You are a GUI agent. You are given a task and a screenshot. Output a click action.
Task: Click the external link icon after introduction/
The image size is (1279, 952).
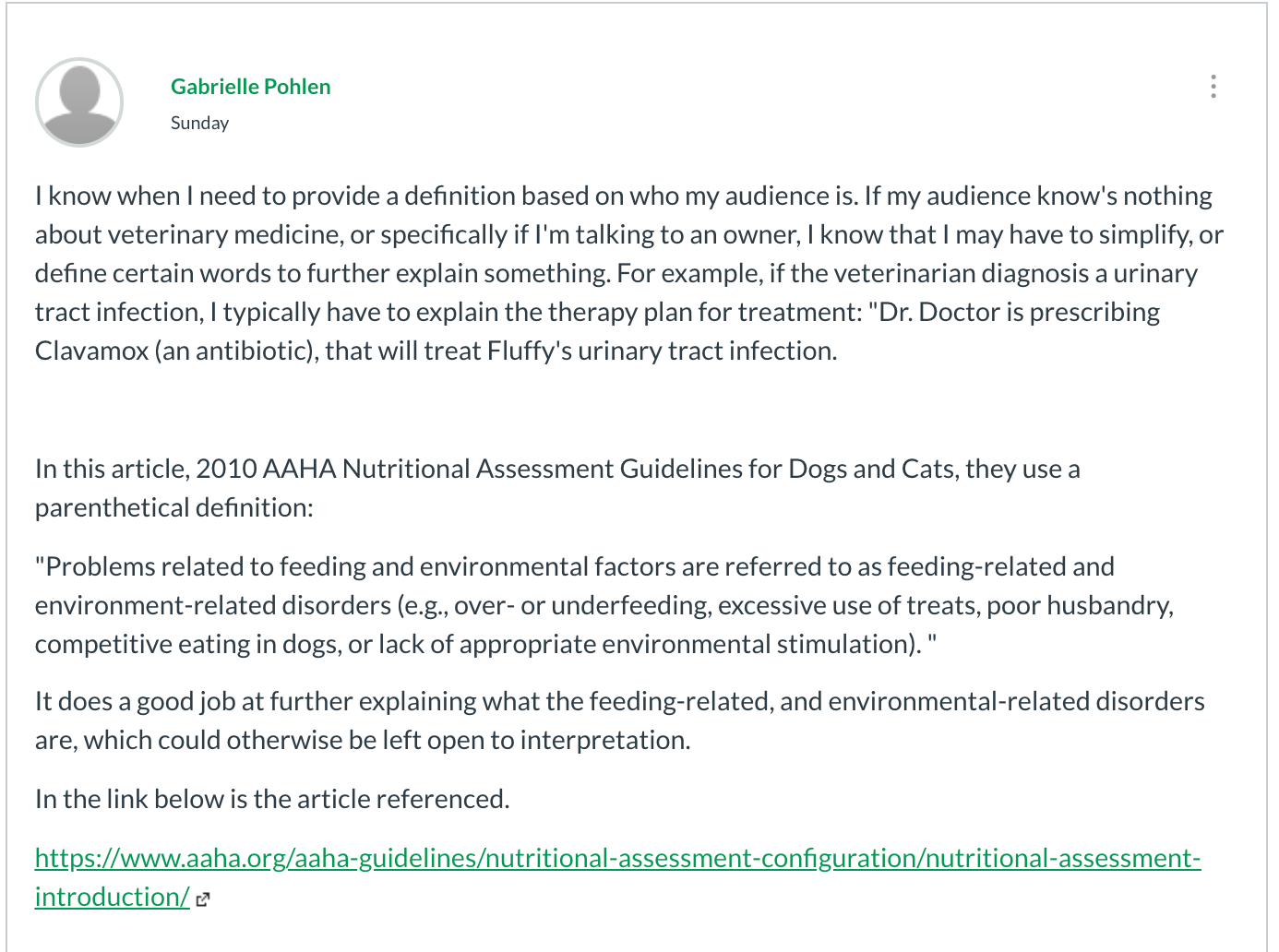[x=203, y=899]
